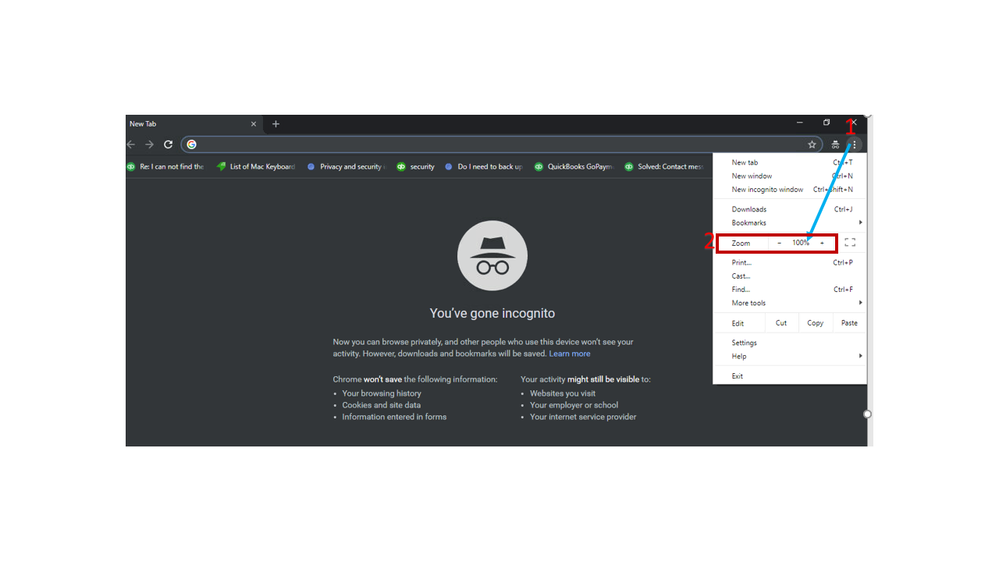Select 'New window' from the menu
Viewport: 999px width, 562px height.
coord(790,176)
